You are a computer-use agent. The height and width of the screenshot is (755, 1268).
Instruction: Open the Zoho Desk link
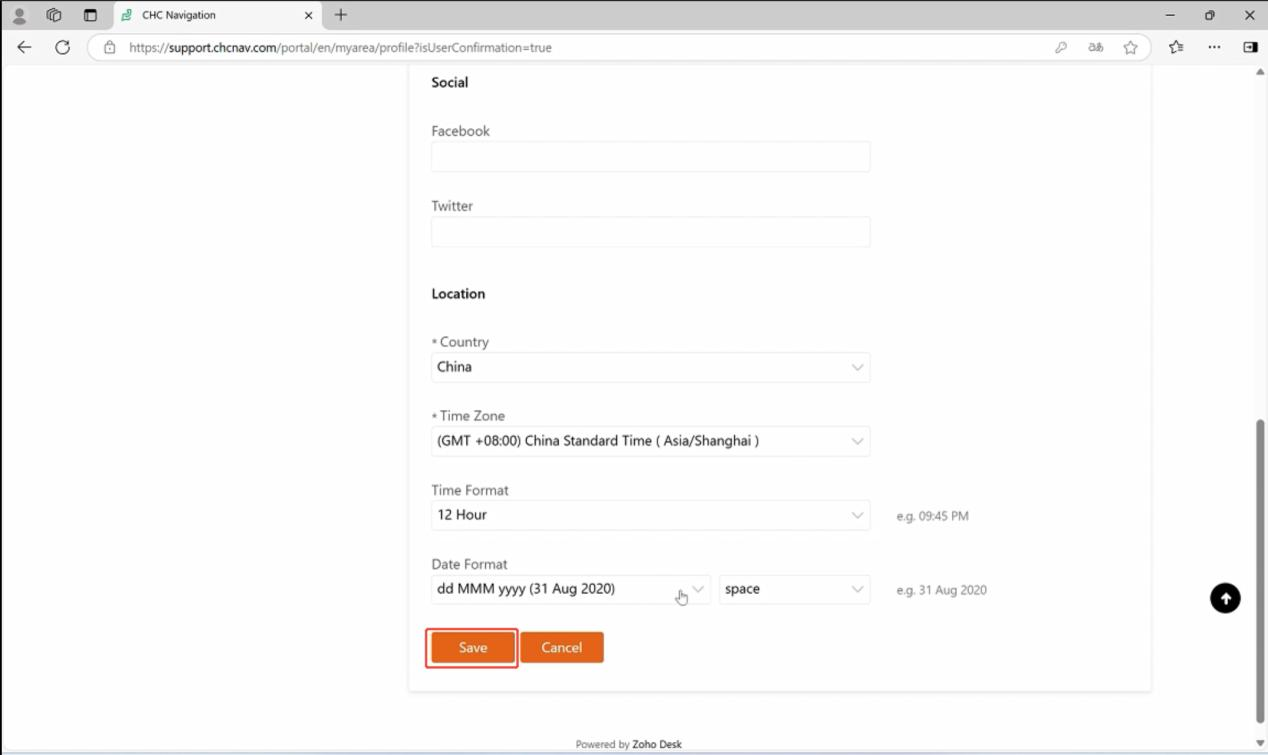(x=657, y=744)
